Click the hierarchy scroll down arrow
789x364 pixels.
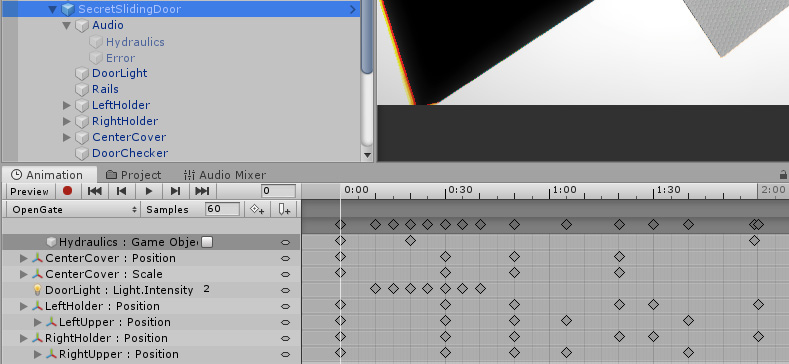[x=367, y=156]
